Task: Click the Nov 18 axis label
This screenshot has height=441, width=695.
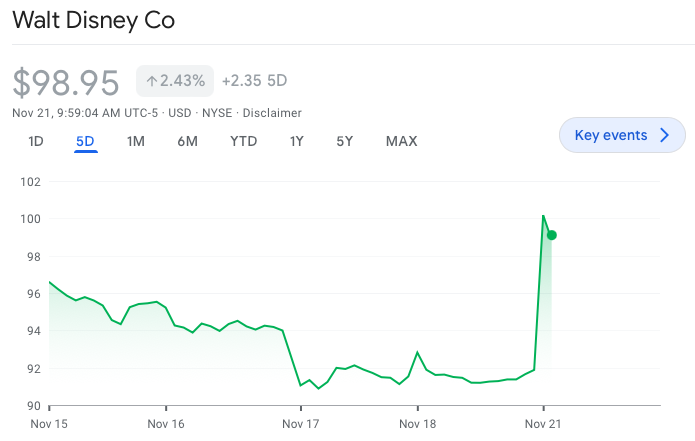Action: 418,424
